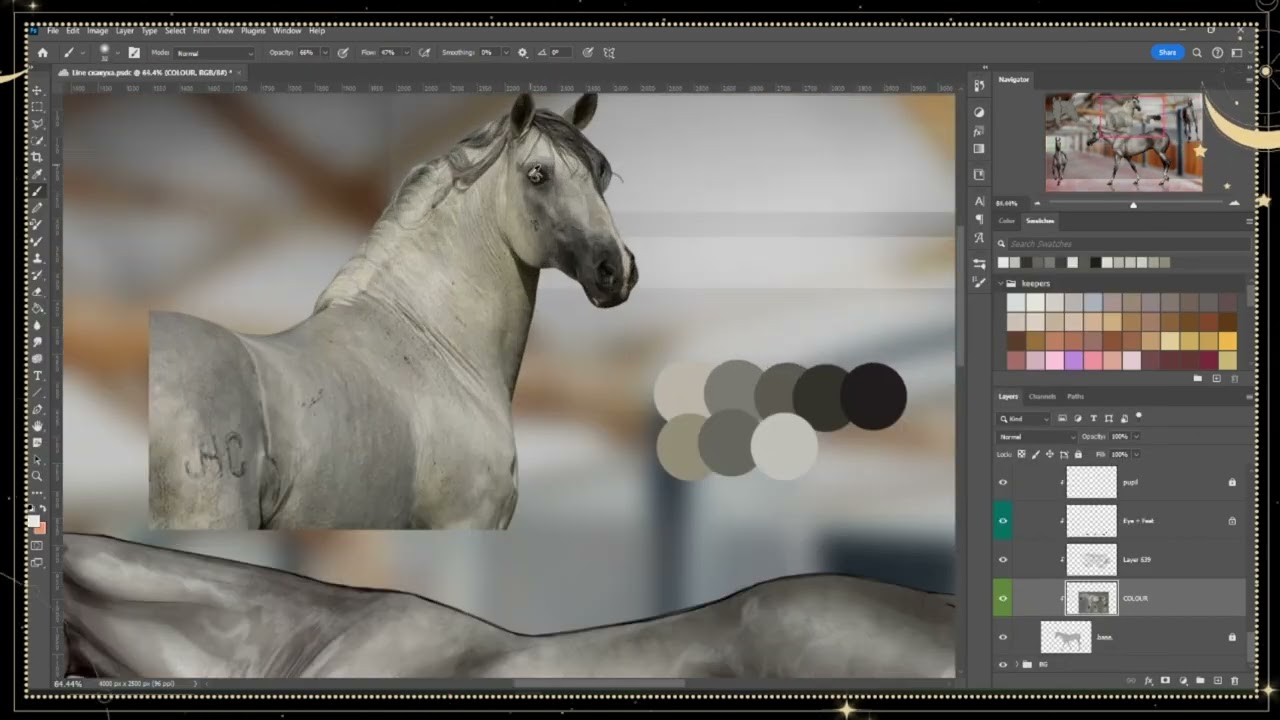The image size is (1280, 720).
Task: Toggle pressure for opacity button
Action: pyautogui.click(x=343, y=52)
